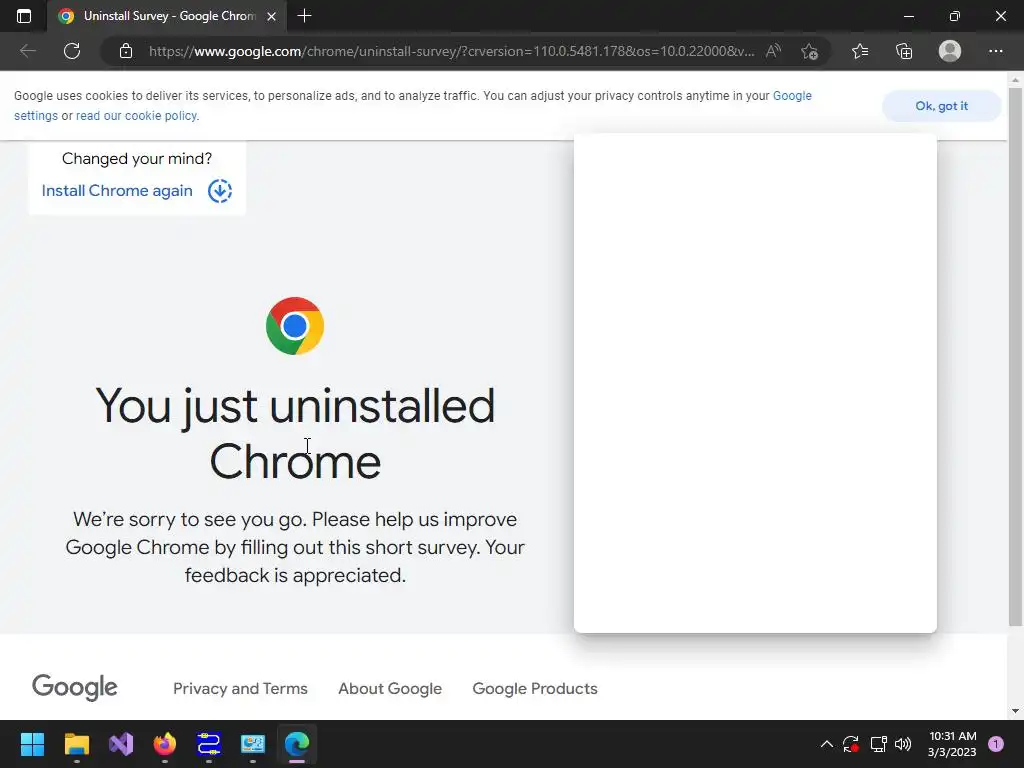The width and height of the screenshot is (1024, 768).
Task: Accept cookies with Ok, got it
Action: 941,106
